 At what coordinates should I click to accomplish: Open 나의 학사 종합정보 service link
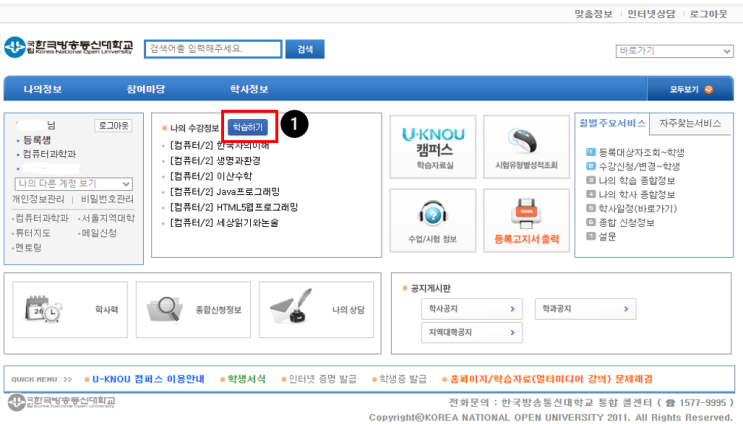pos(637,194)
